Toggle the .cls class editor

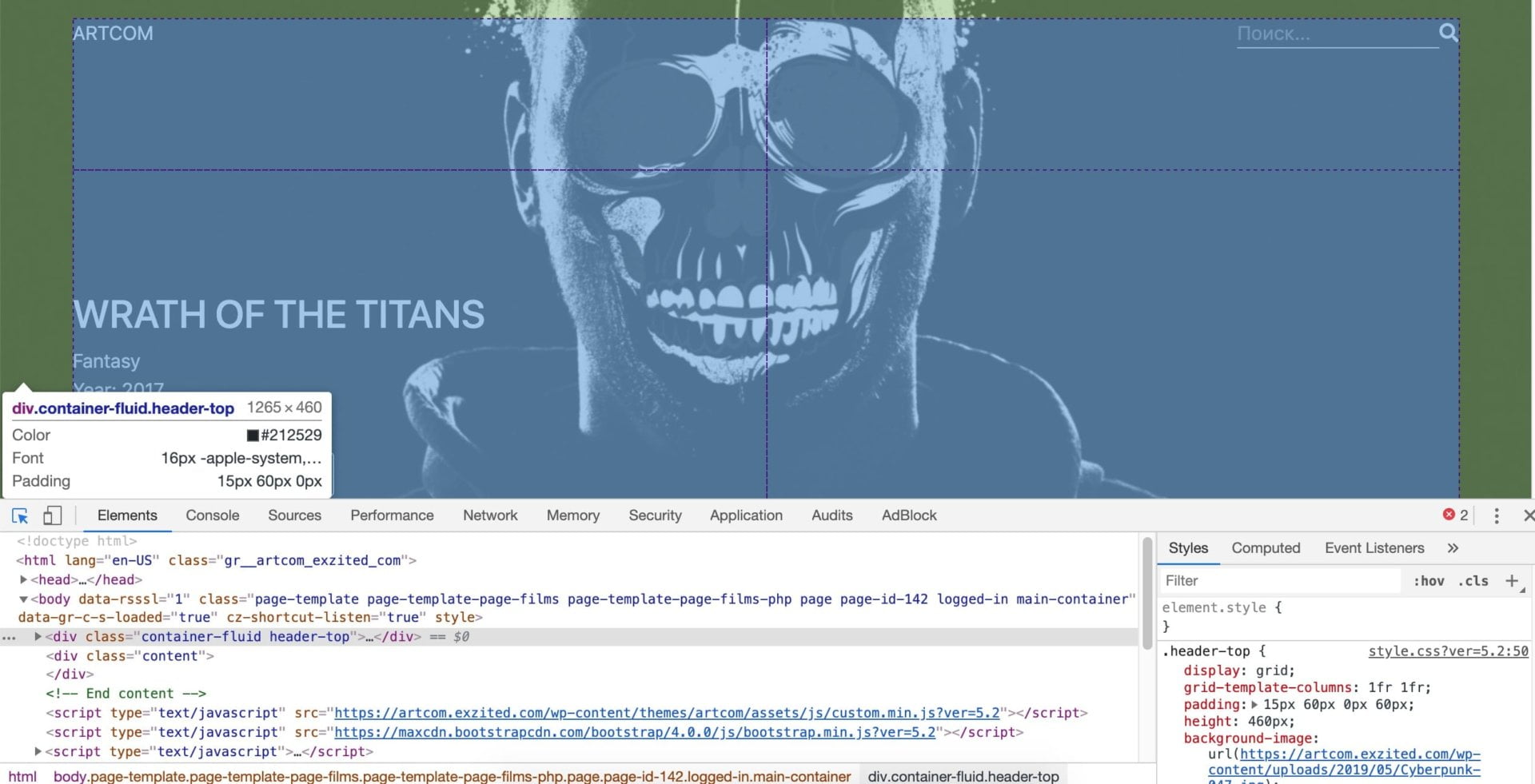pos(1473,581)
